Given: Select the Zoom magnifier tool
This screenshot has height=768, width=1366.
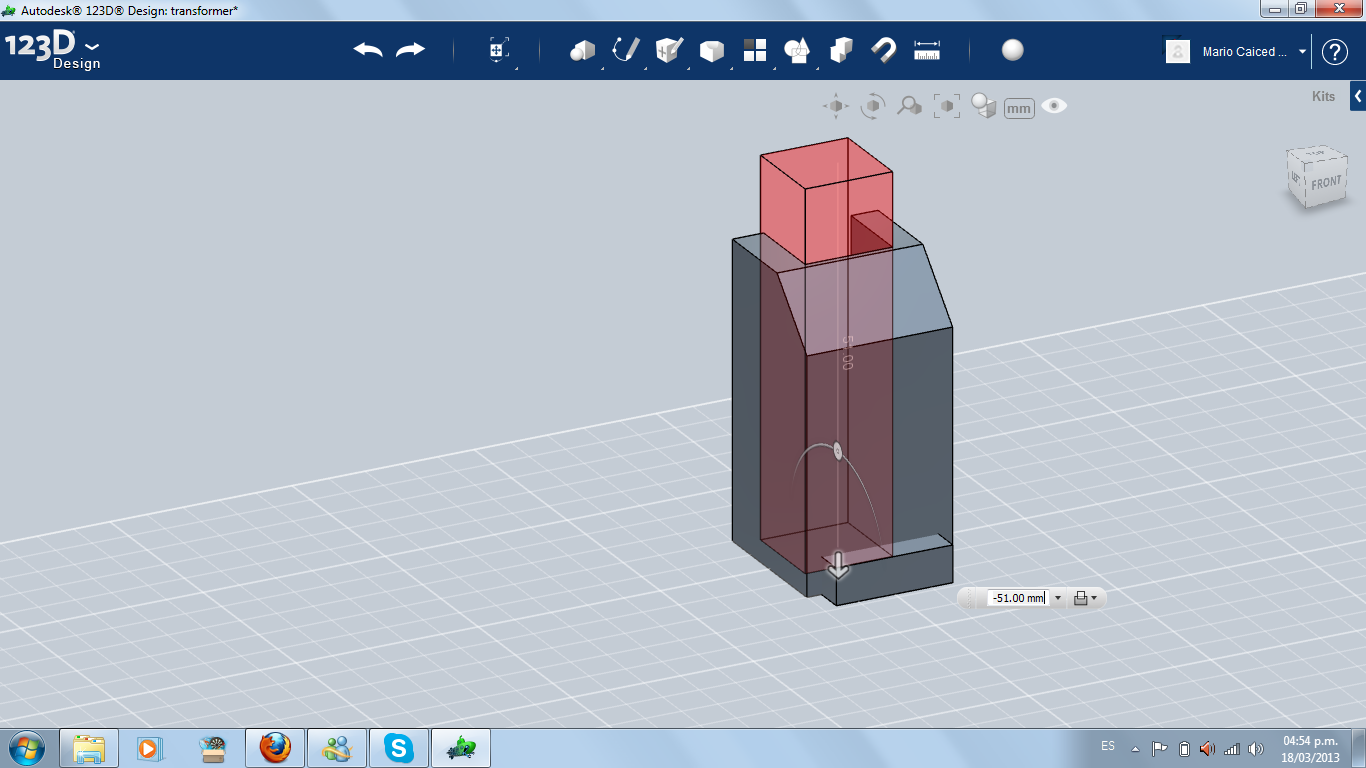Looking at the screenshot, I should [x=909, y=106].
